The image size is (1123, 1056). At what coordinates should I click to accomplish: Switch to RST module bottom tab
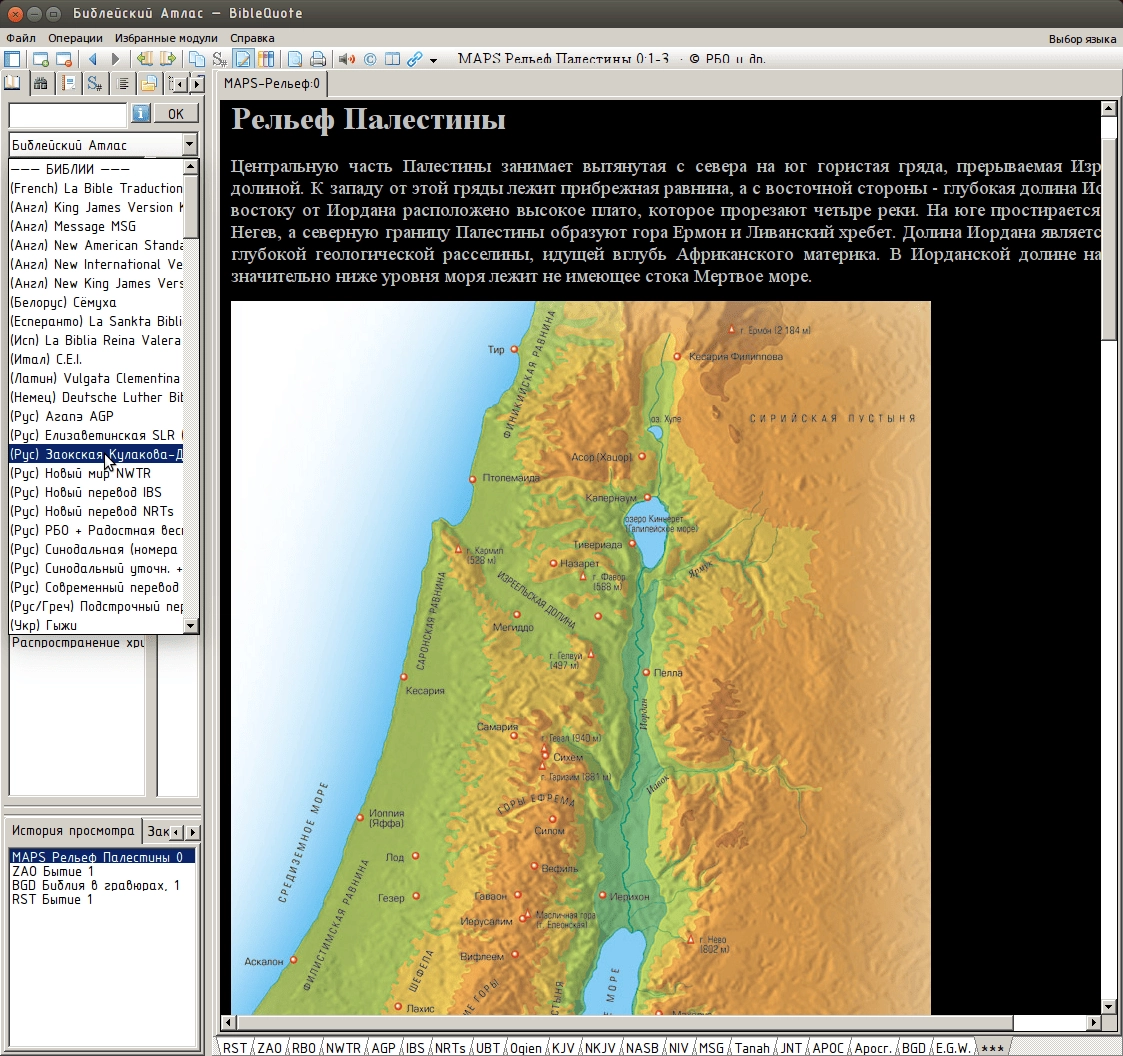tap(234, 1047)
